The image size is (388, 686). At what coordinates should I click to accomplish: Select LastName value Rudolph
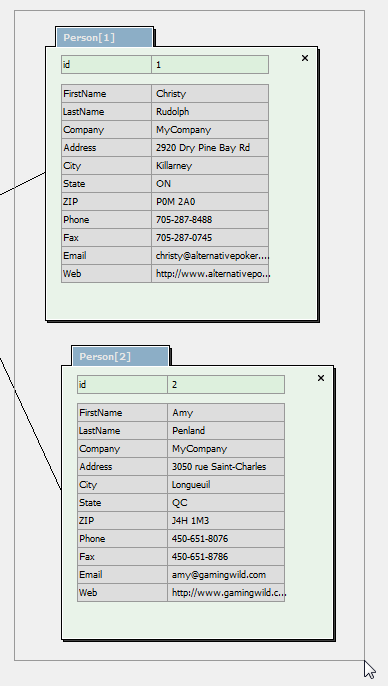[210, 112]
